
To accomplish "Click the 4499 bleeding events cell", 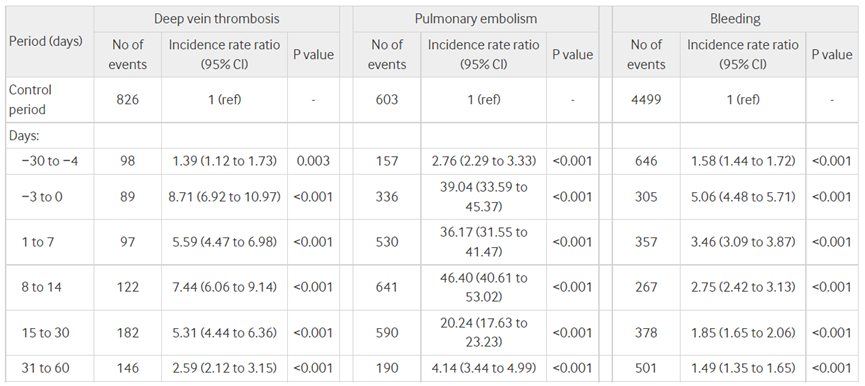I will point(646,100).
